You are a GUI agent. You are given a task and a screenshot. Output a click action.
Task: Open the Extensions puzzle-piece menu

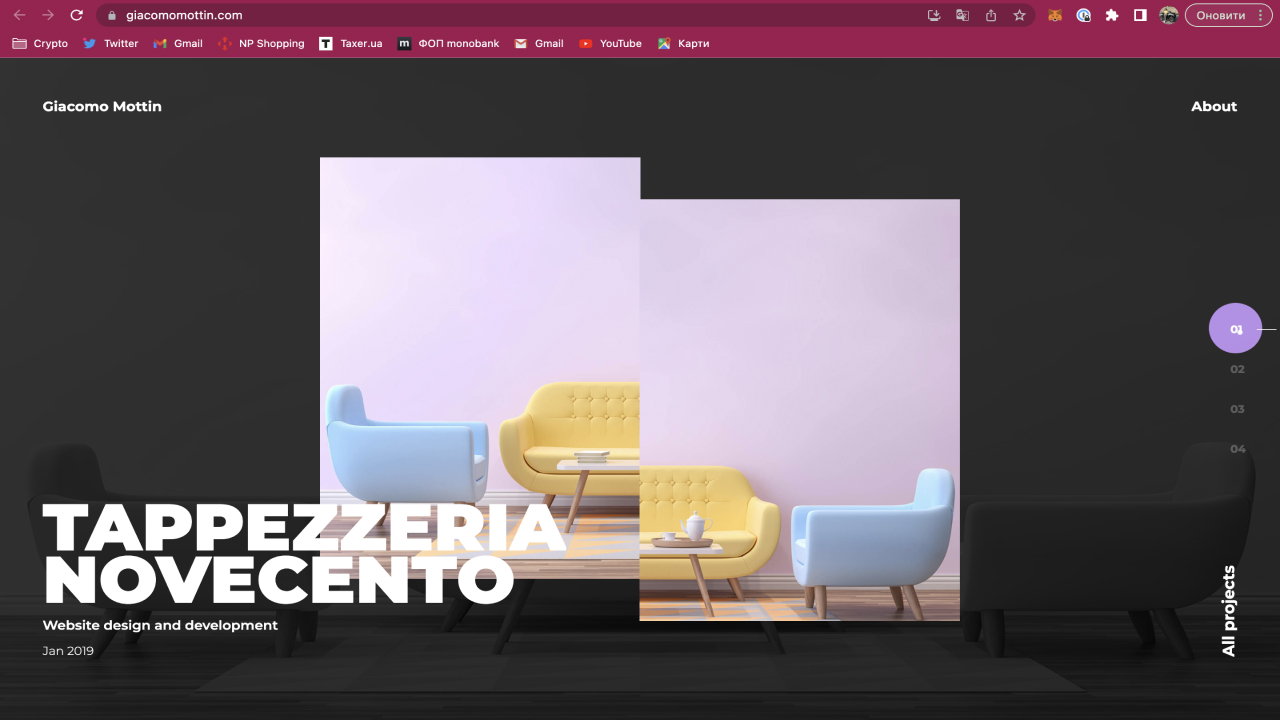pos(1110,15)
